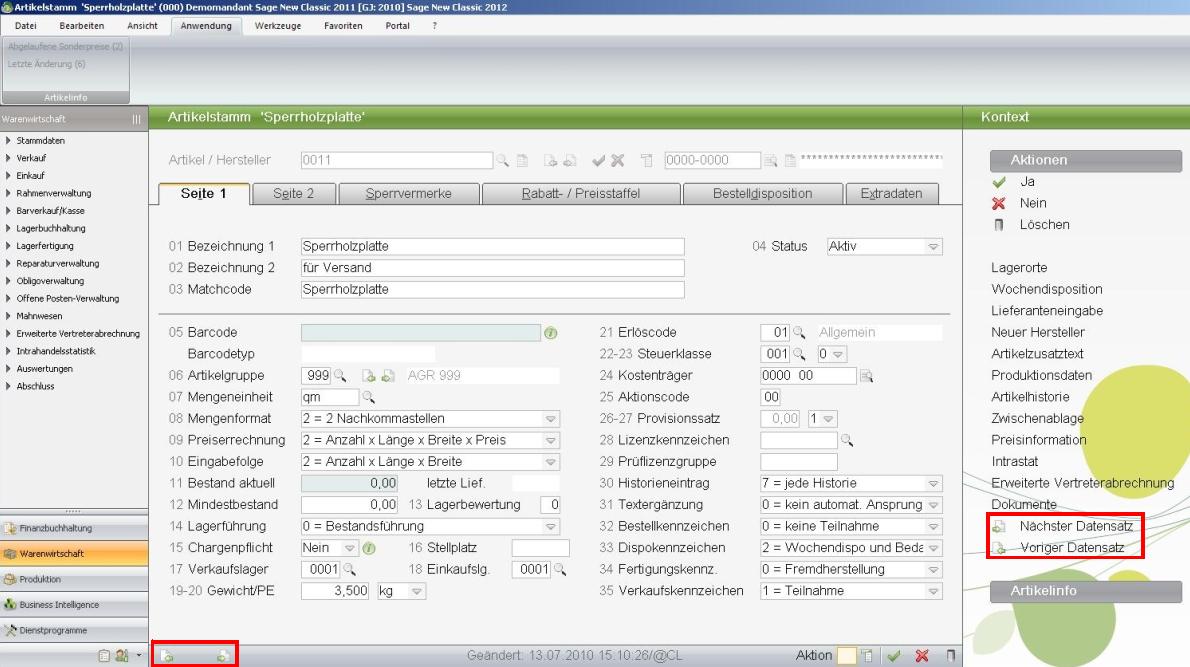Open the Lagerführung dropdown
This screenshot has height=667, width=1190.
coord(551,527)
